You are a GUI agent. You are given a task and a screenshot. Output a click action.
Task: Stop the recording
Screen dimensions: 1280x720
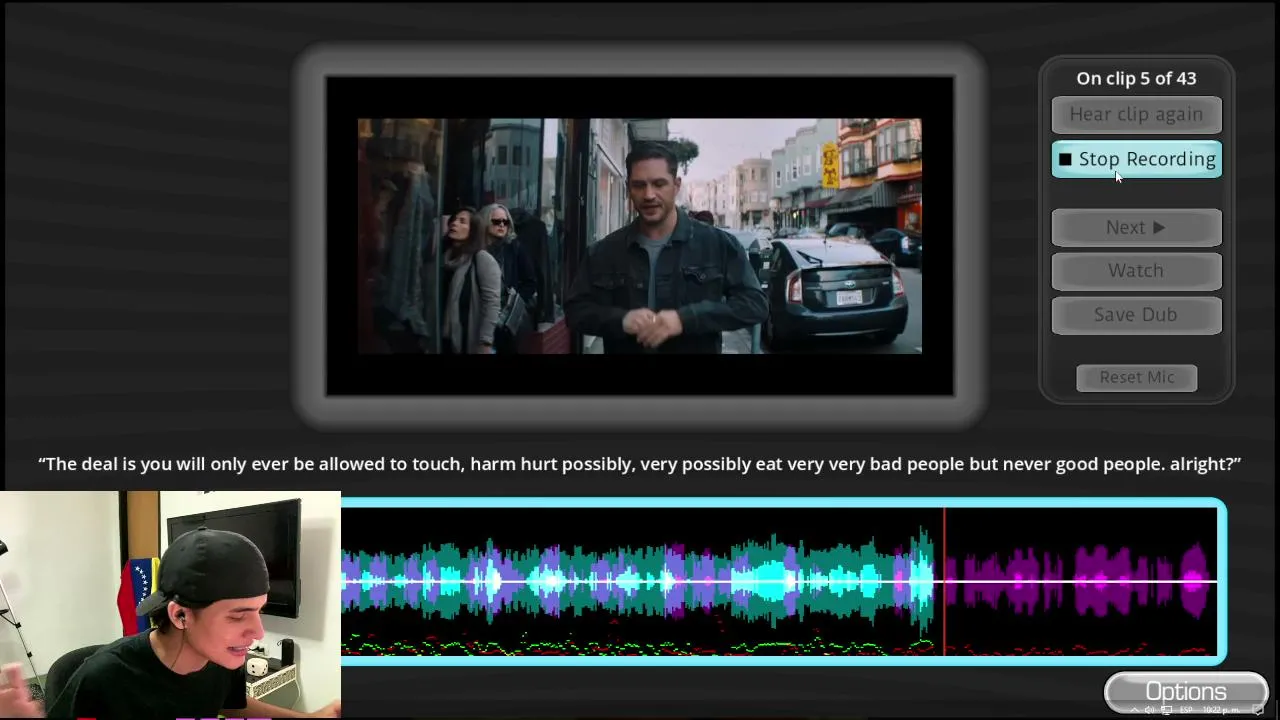tap(1136, 159)
